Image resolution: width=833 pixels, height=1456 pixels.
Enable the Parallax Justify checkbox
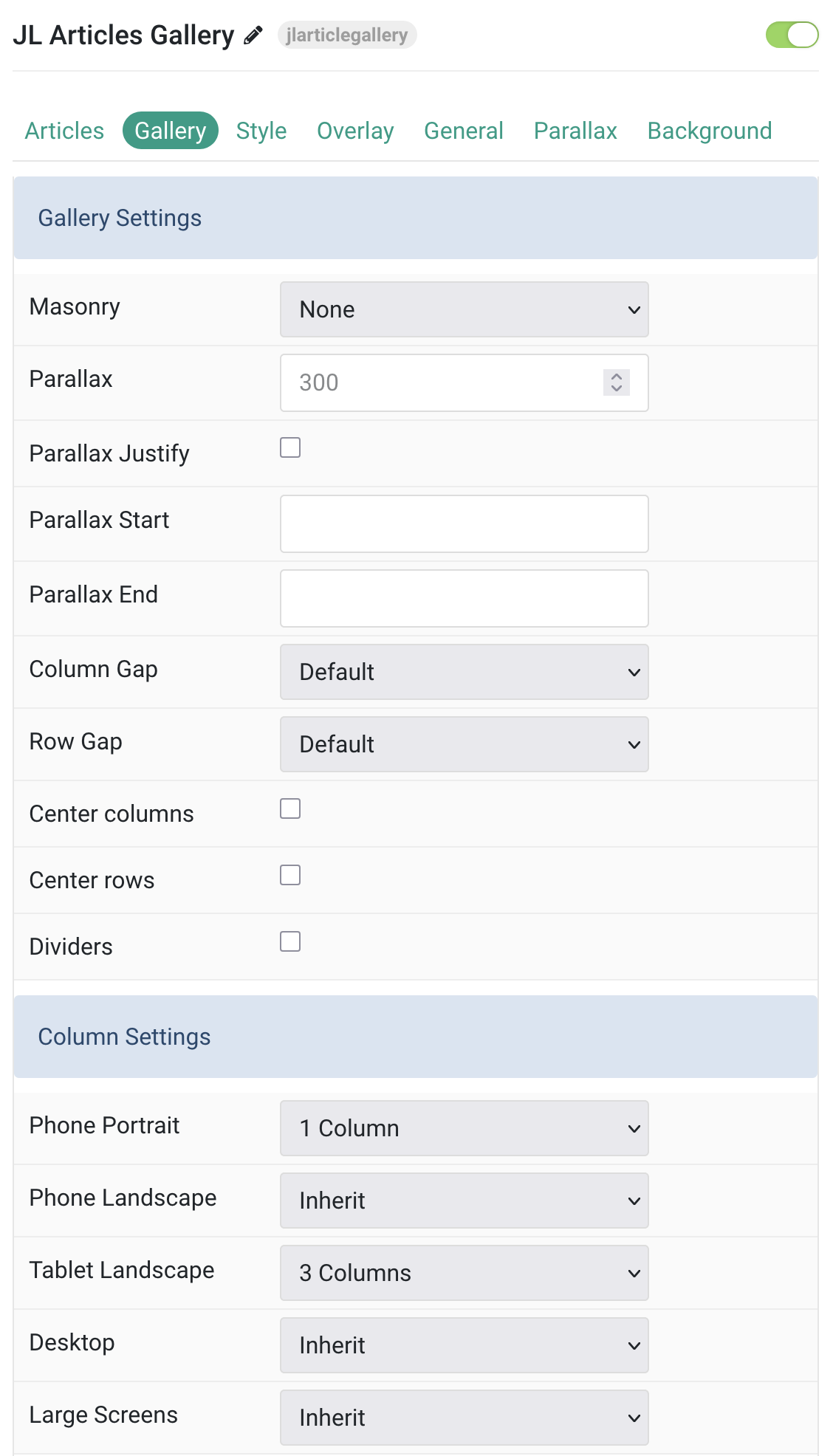coord(290,447)
